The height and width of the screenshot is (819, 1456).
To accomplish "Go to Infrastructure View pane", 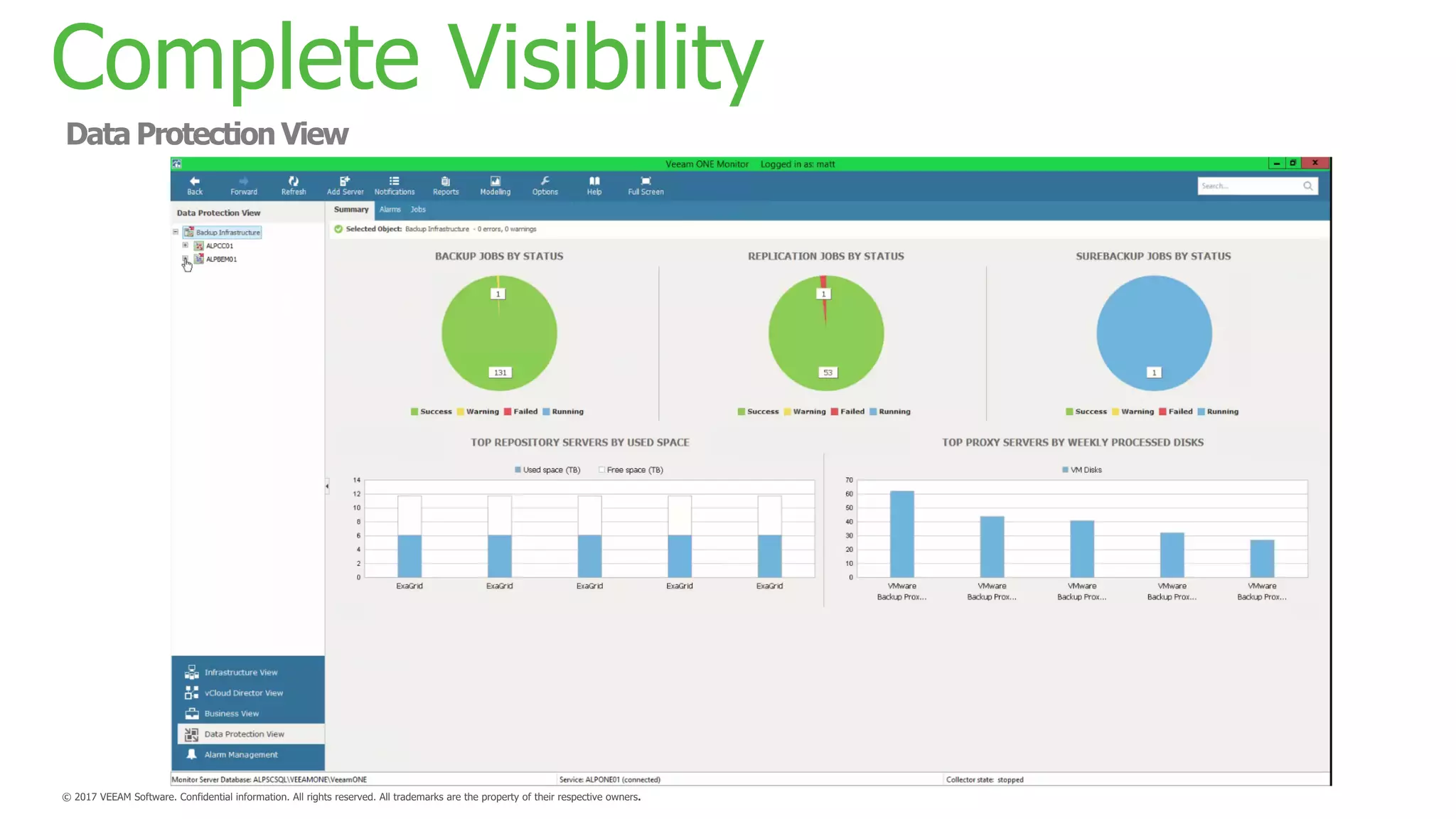I will click(240, 673).
